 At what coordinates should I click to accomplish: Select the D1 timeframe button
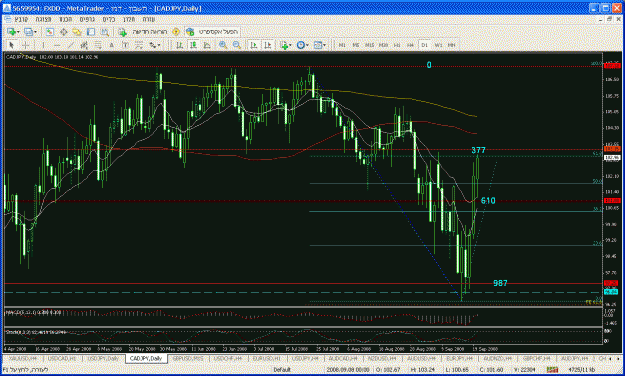click(x=425, y=45)
